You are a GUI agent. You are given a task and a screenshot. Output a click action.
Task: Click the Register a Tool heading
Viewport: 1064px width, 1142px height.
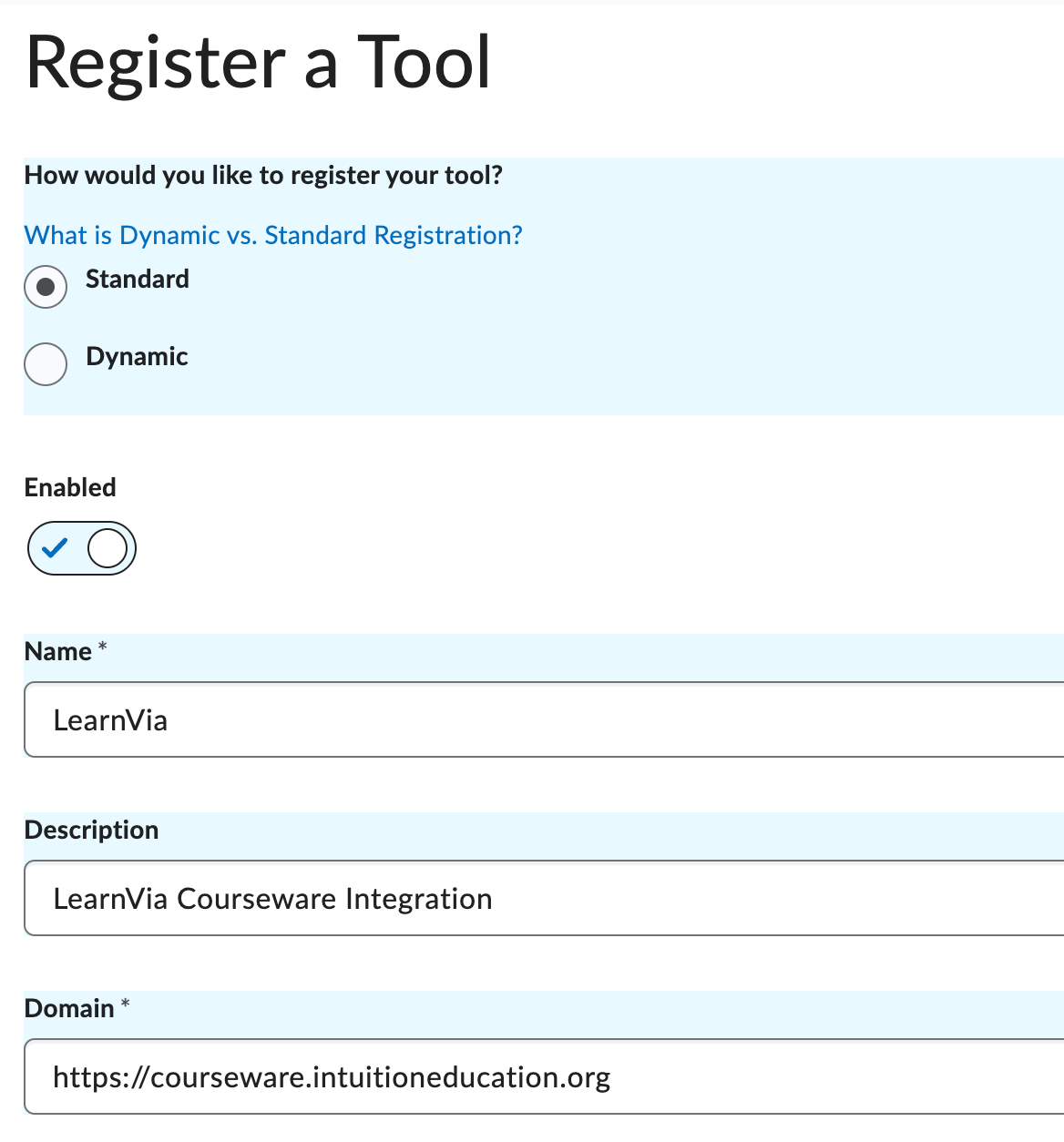tap(259, 62)
